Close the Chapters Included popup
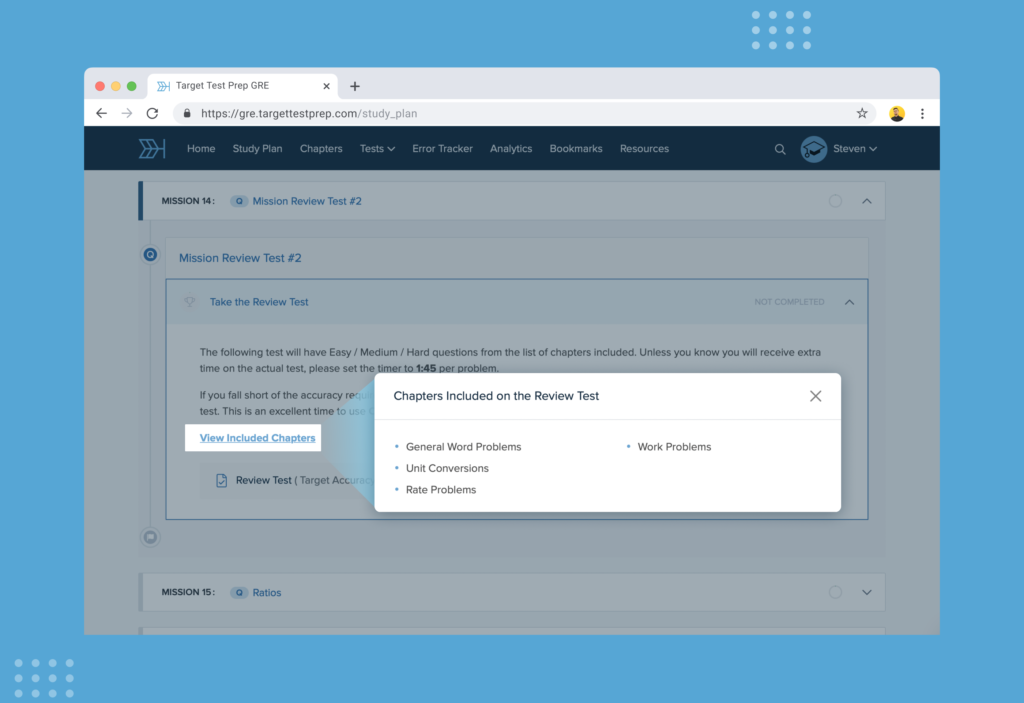Image resolution: width=1024 pixels, height=703 pixels. pyautogui.click(x=815, y=396)
